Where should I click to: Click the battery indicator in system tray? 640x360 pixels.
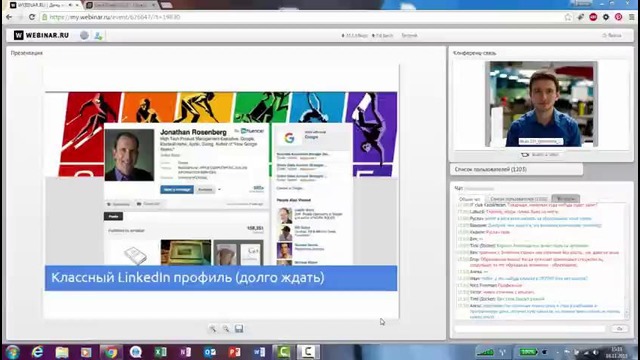point(528,352)
